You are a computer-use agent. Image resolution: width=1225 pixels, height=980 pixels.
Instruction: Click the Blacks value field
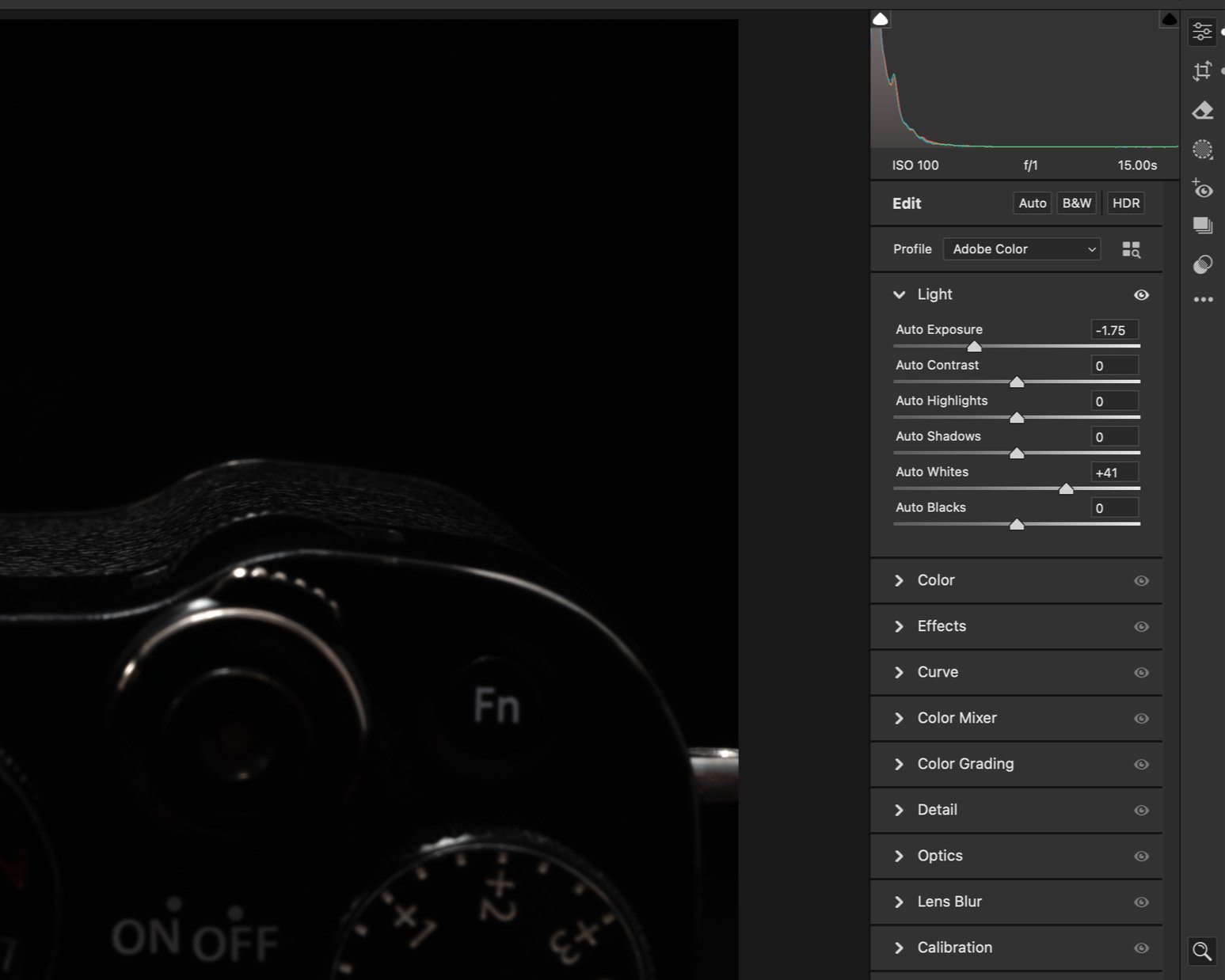pyautogui.click(x=1114, y=508)
